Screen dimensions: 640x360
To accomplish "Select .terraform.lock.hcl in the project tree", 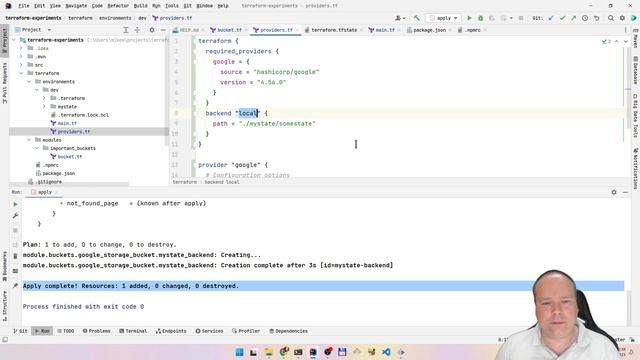I will 83,115.
